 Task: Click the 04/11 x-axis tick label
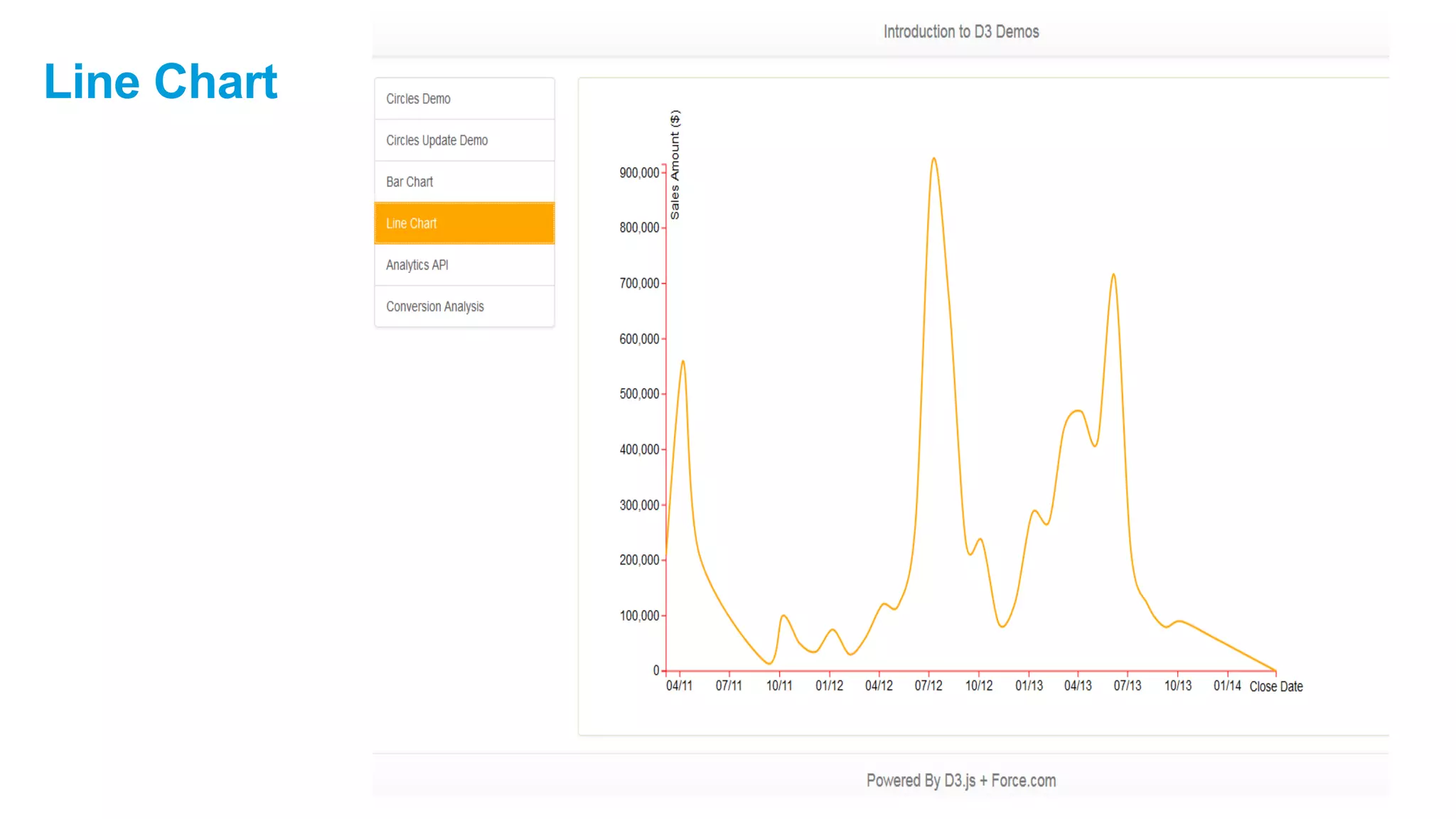[679, 686]
